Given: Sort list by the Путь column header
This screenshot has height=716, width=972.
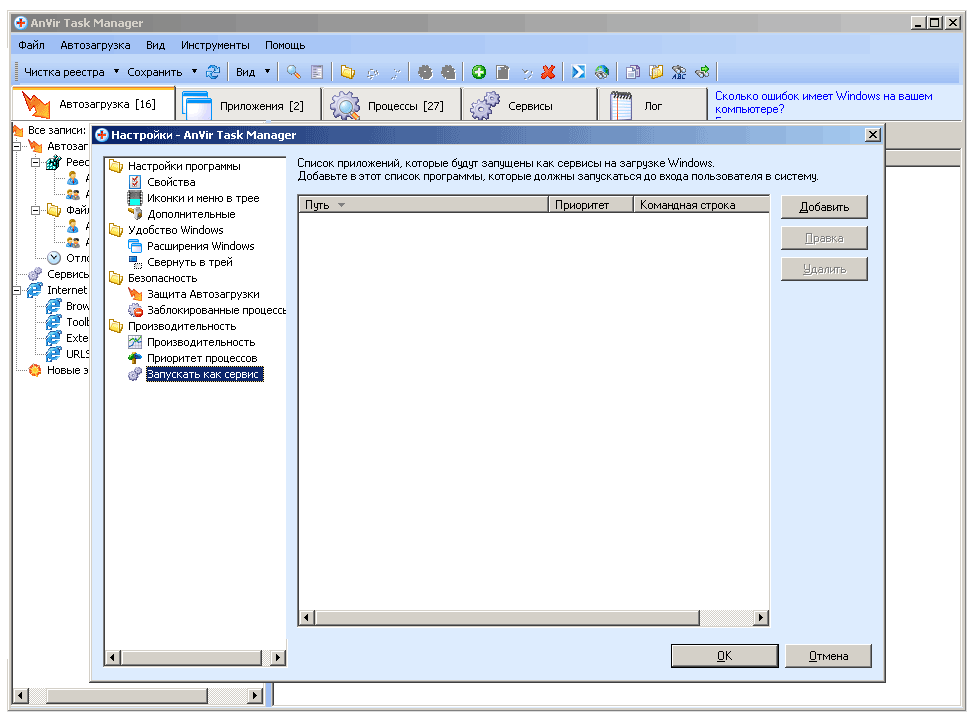Looking at the screenshot, I should coord(318,205).
